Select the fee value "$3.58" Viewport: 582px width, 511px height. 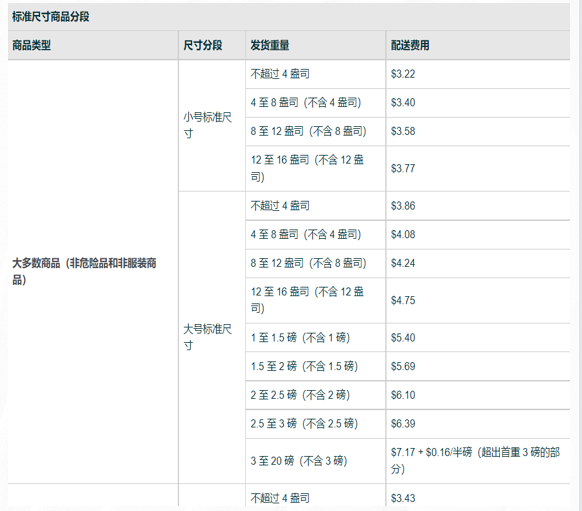click(403, 131)
